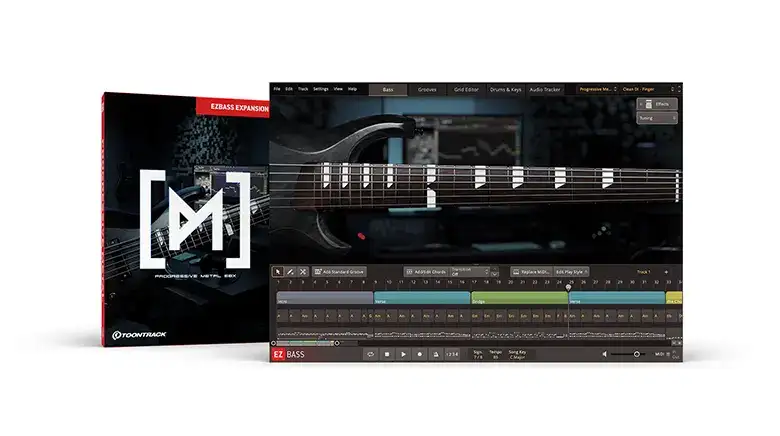Select the grey Intro song block
This screenshot has height=436, width=780.
[325, 298]
